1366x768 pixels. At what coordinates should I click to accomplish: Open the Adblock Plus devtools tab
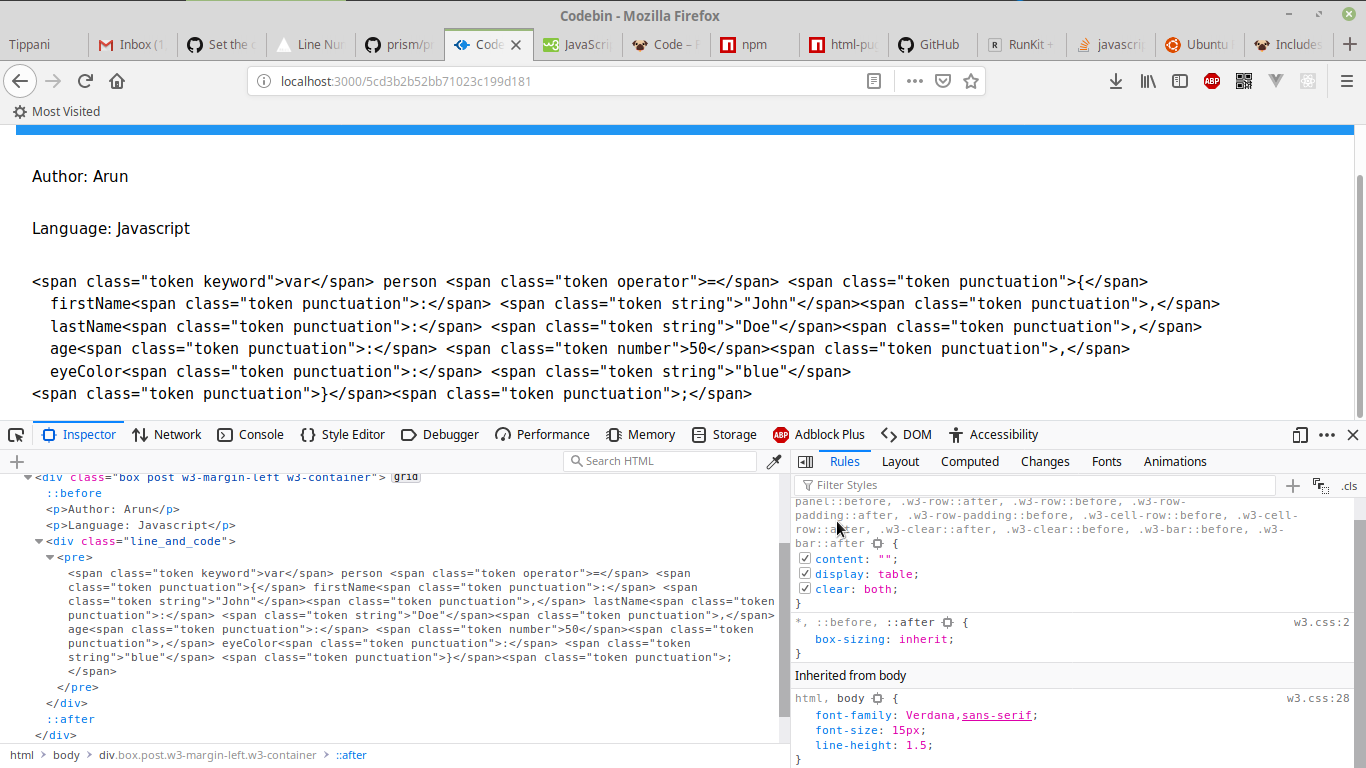[x=818, y=435]
